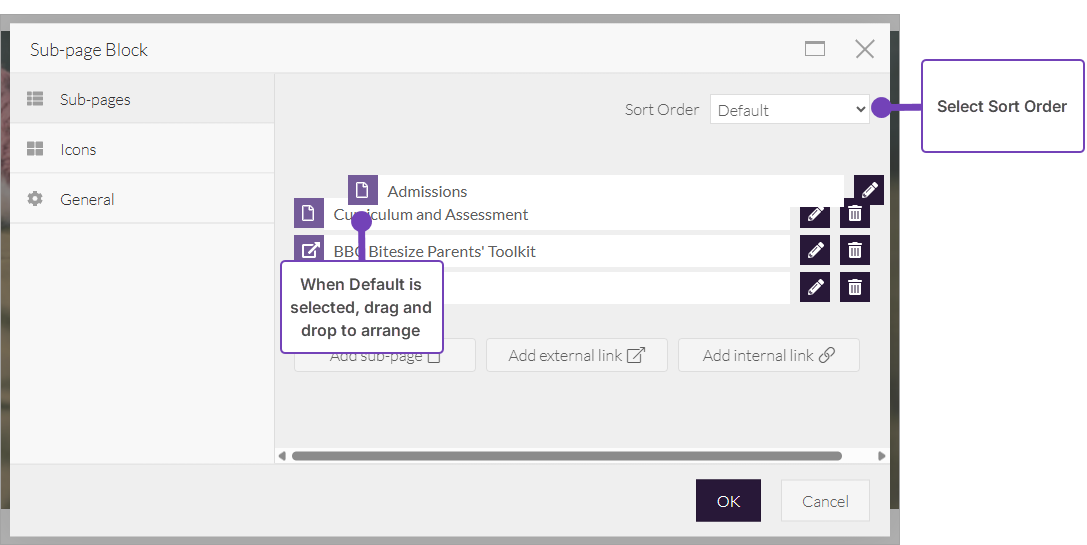Open the Sort Order dropdown
1087x545 pixels.
[789, 110]
